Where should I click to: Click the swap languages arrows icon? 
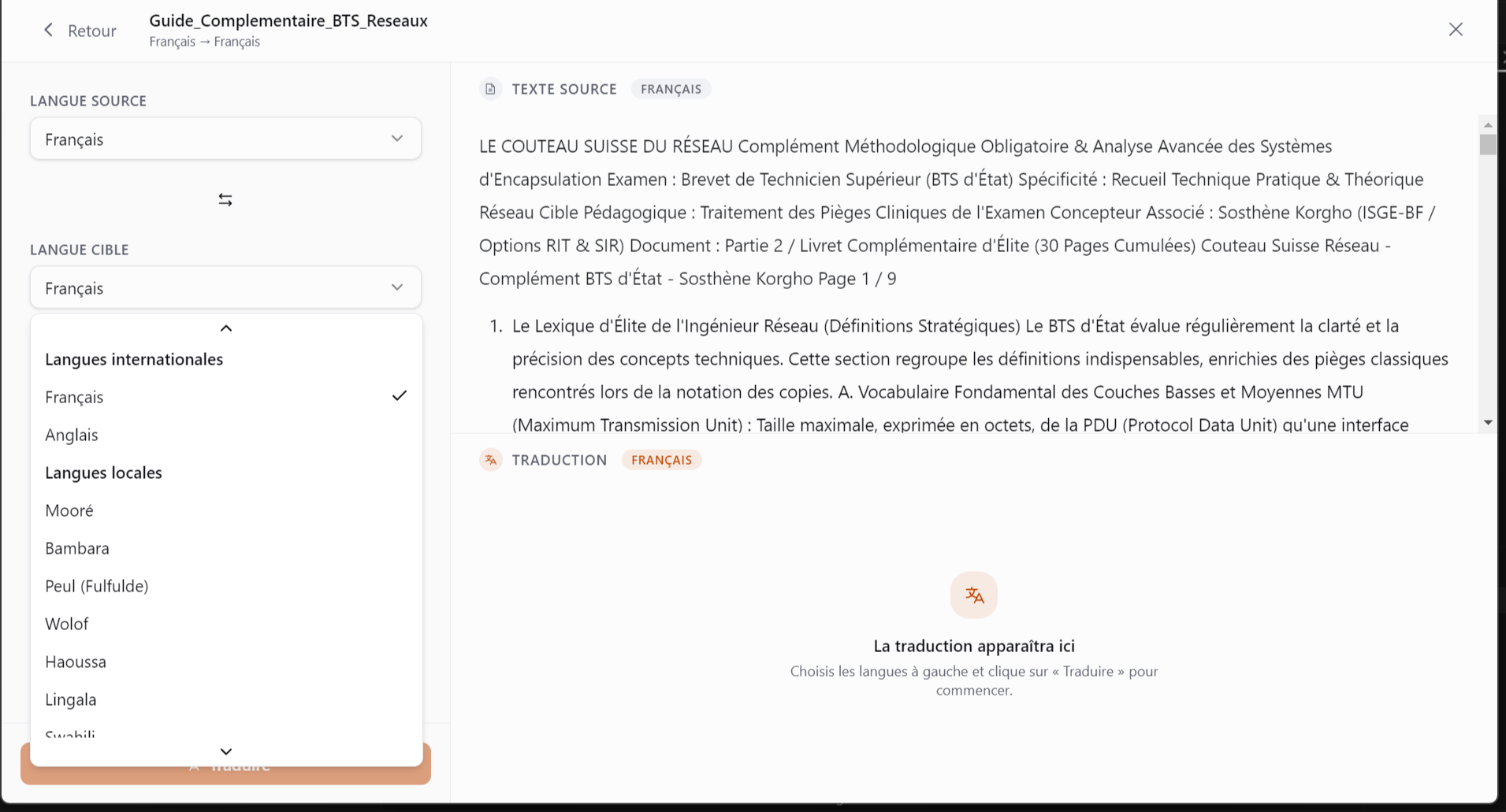point(225,200)
